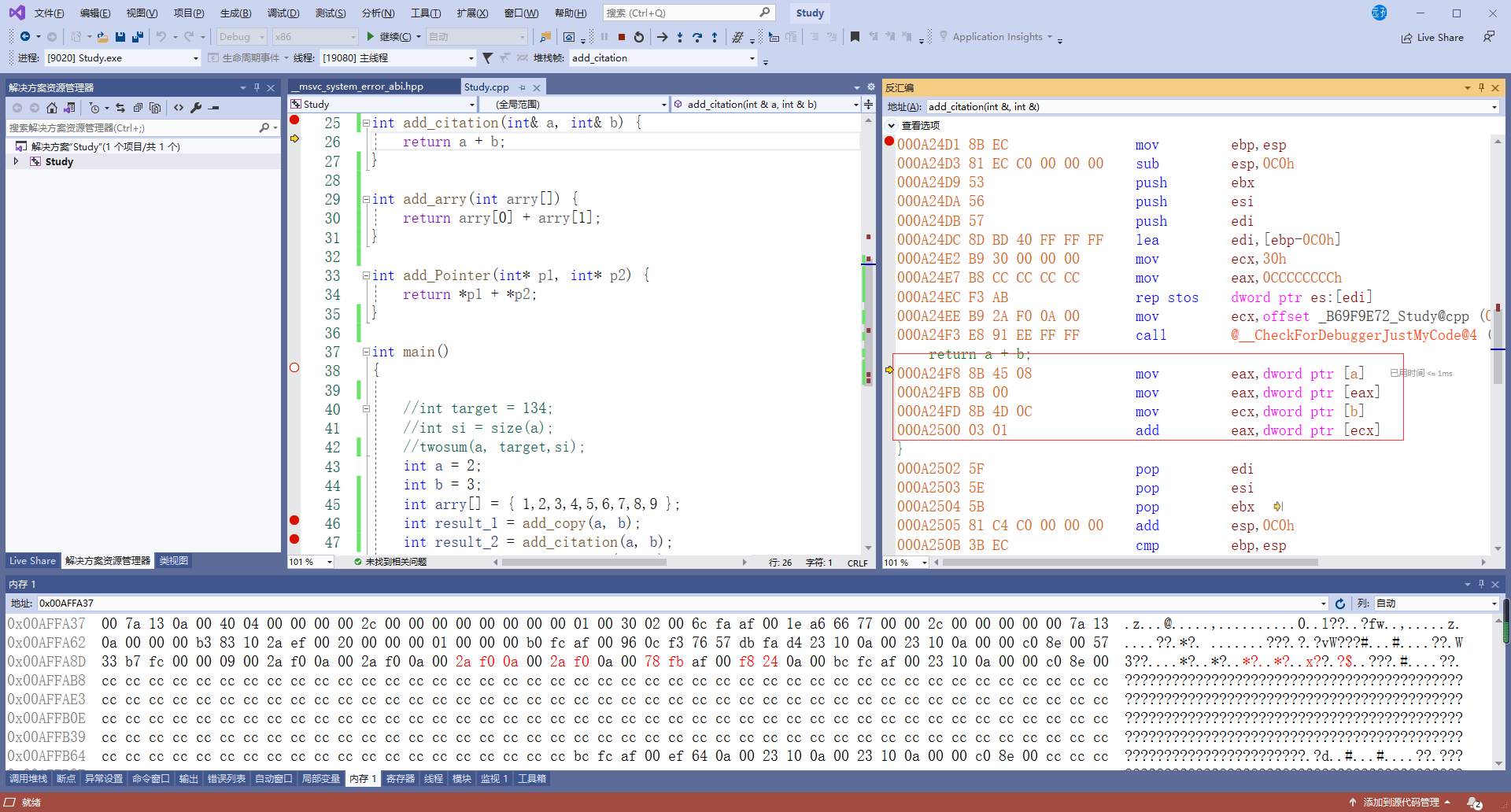Pin the Study.cpp tab

pyautogui.click(x=523, y=87)
